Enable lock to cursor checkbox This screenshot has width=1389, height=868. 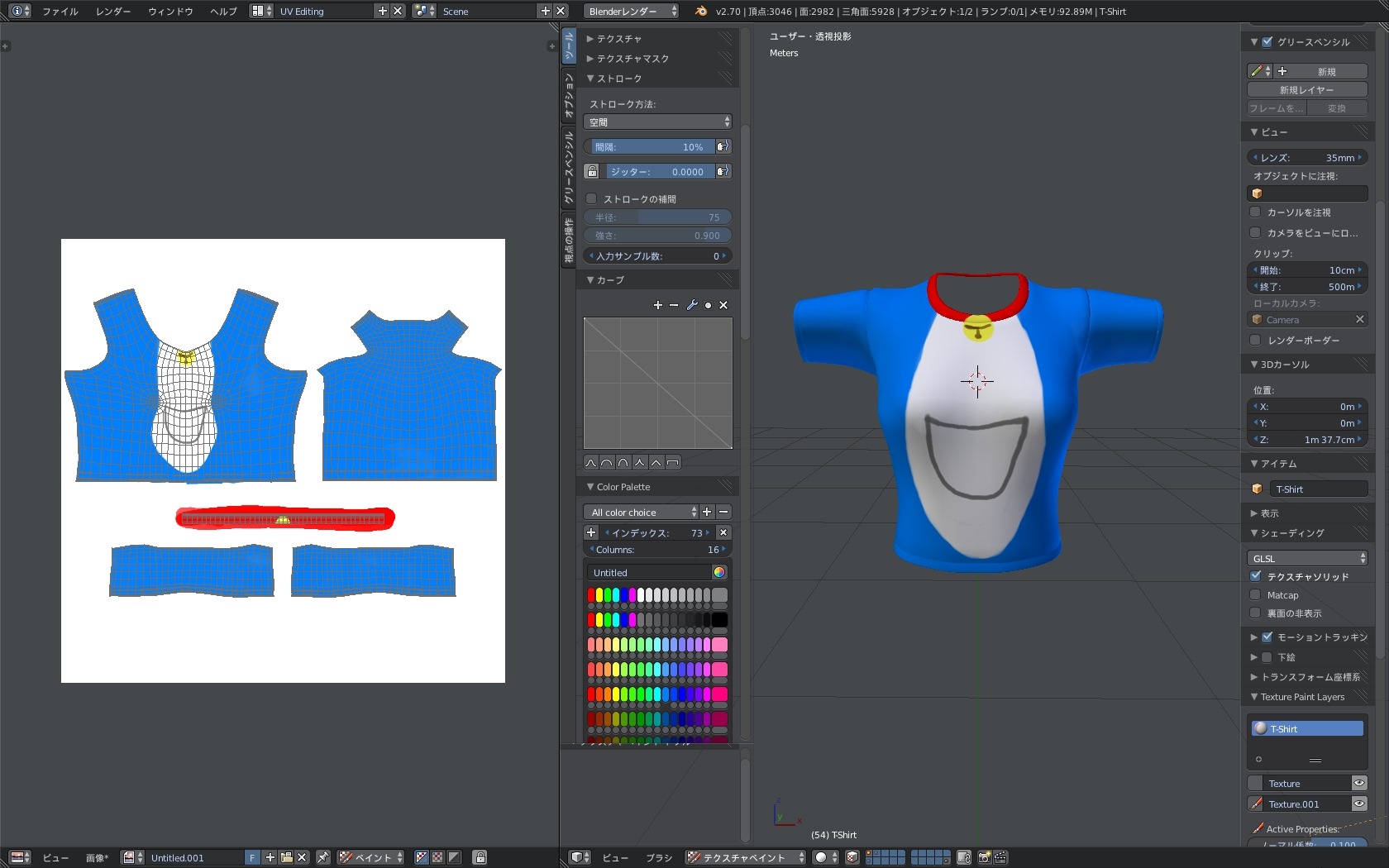tap(1255, 212)
